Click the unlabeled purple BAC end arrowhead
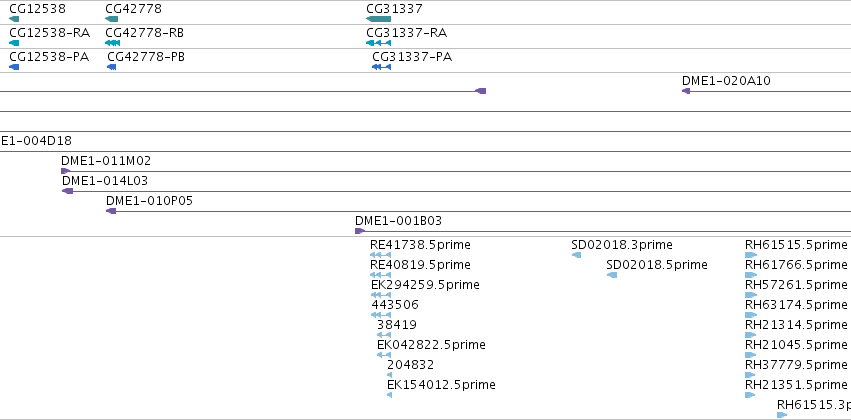Screen dimensions: 851x420 (x=481, y=91)
